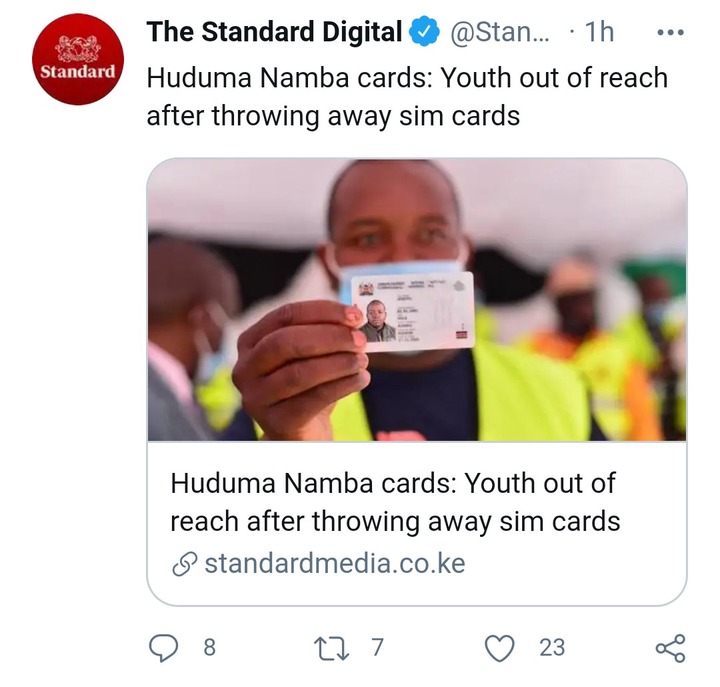Share the tweet via share icon
This screenshot has height=687, width=720.
coord(670,648)
